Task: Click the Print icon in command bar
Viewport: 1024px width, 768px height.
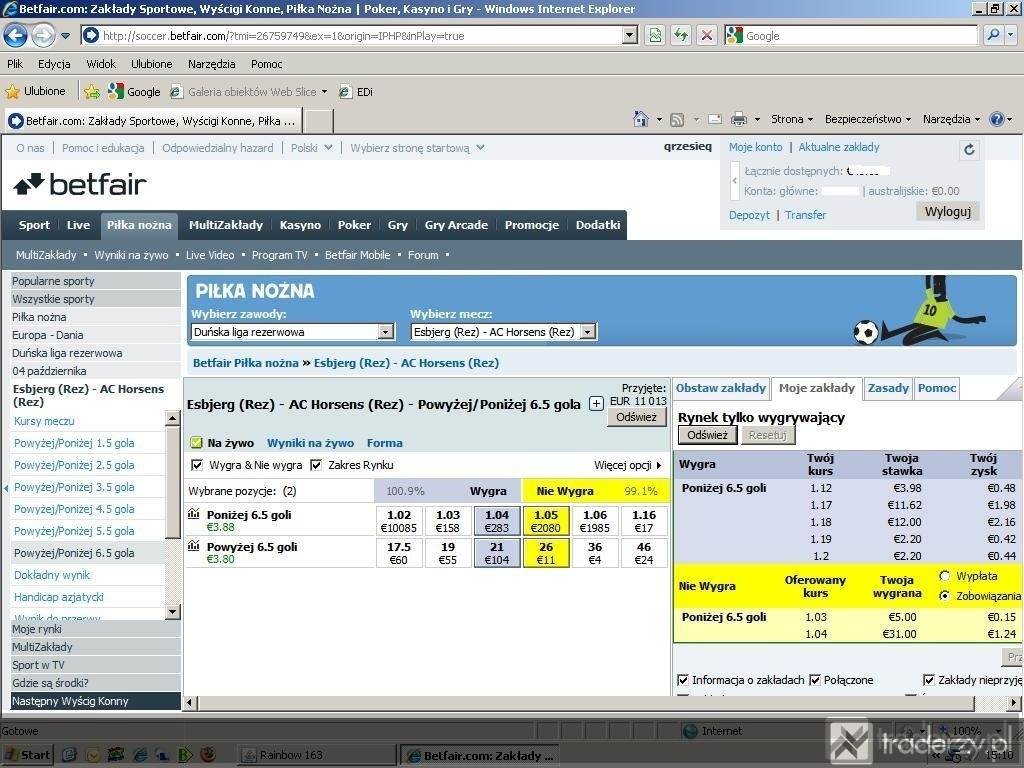Action: click(x=739, y=120)
